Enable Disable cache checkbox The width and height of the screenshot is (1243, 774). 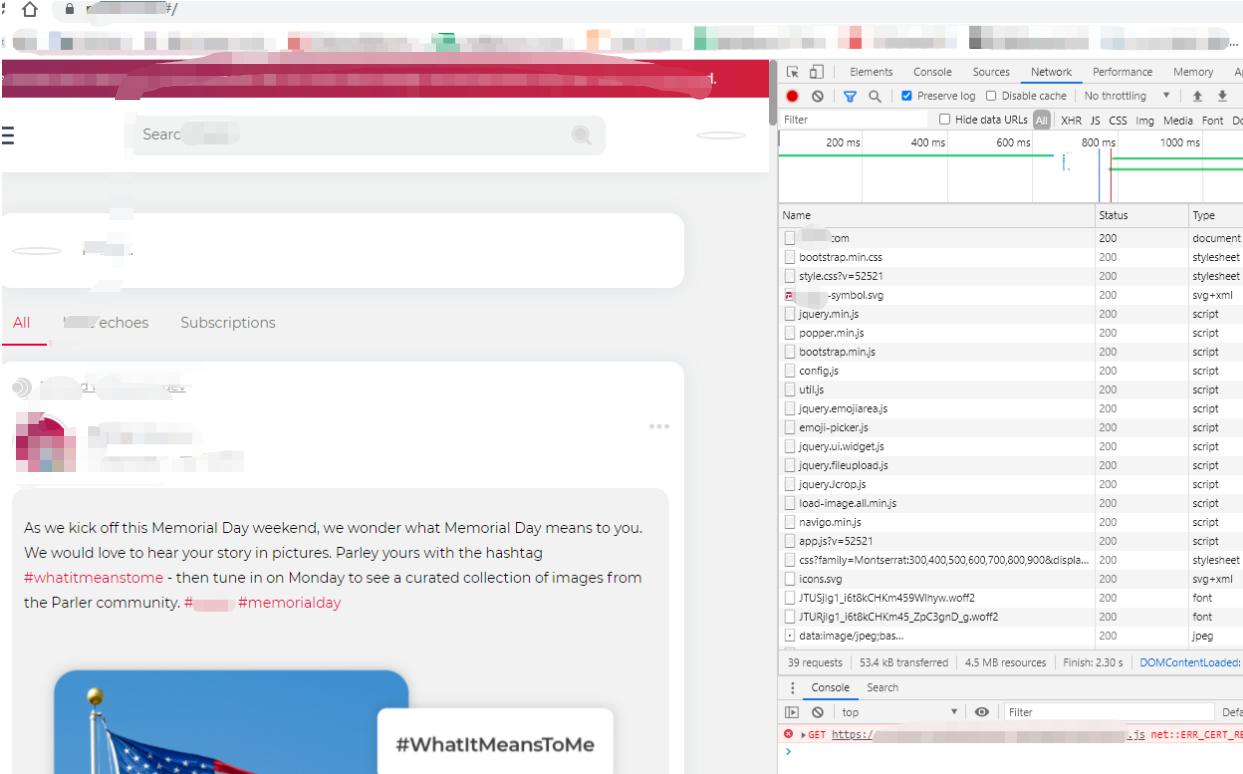point(991,96)
